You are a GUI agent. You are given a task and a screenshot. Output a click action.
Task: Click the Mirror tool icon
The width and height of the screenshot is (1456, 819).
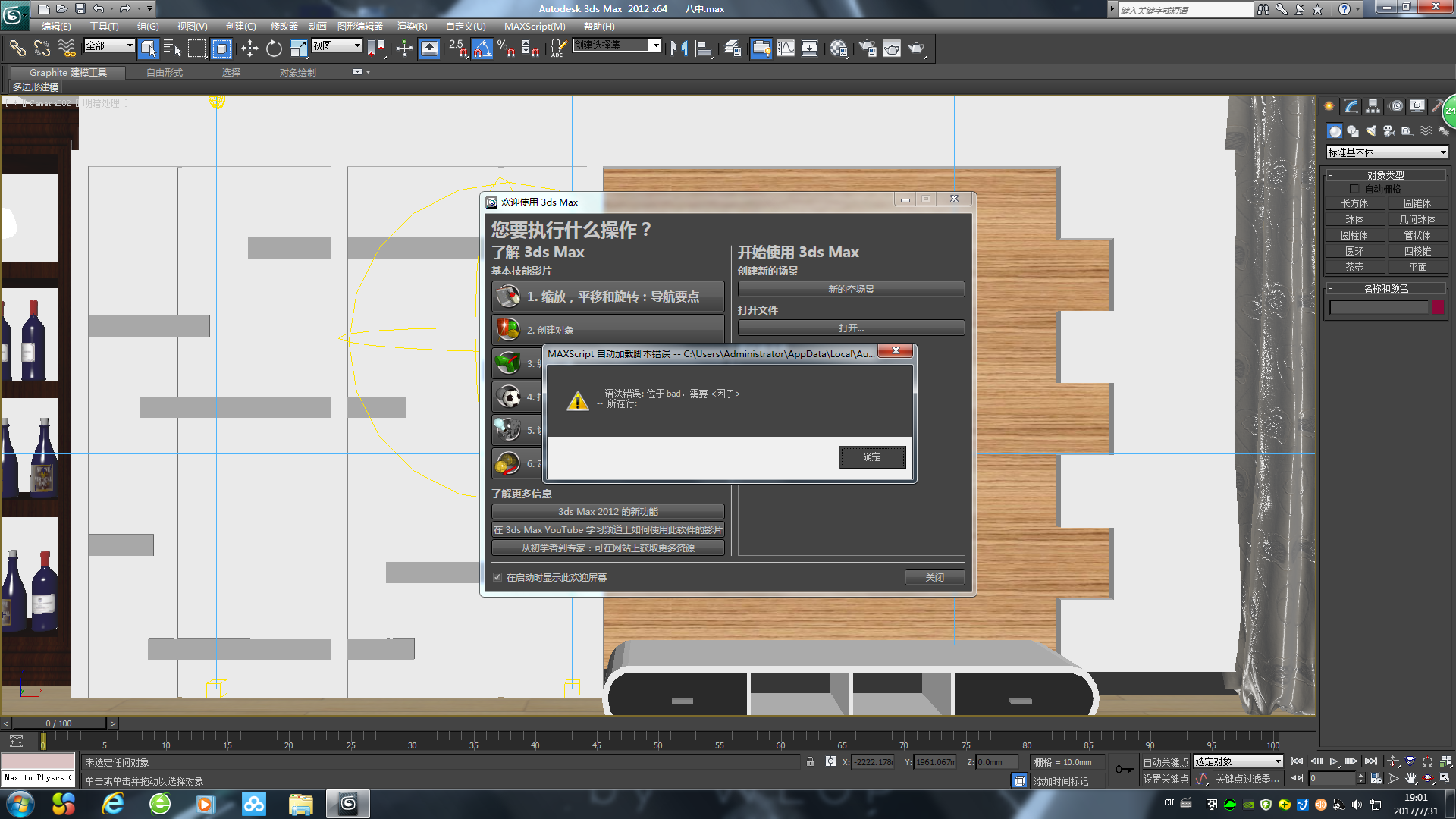tap(679, 49)
